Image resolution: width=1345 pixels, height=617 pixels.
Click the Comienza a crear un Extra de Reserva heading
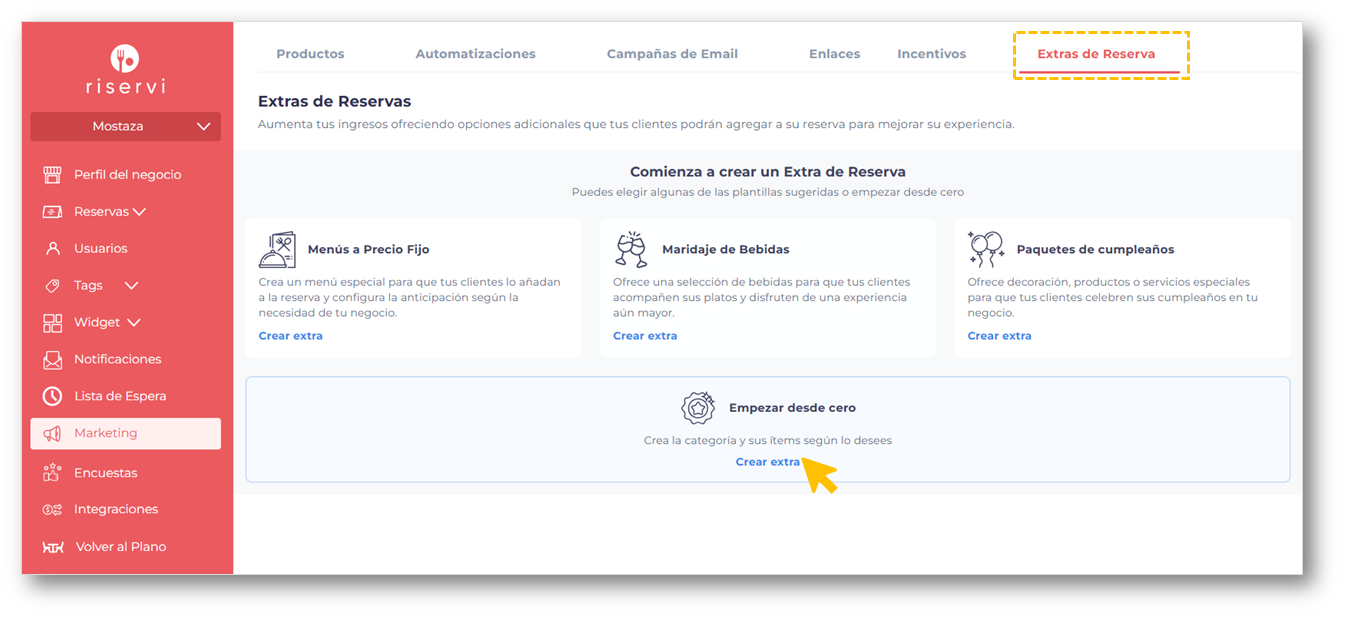(768, 172)
